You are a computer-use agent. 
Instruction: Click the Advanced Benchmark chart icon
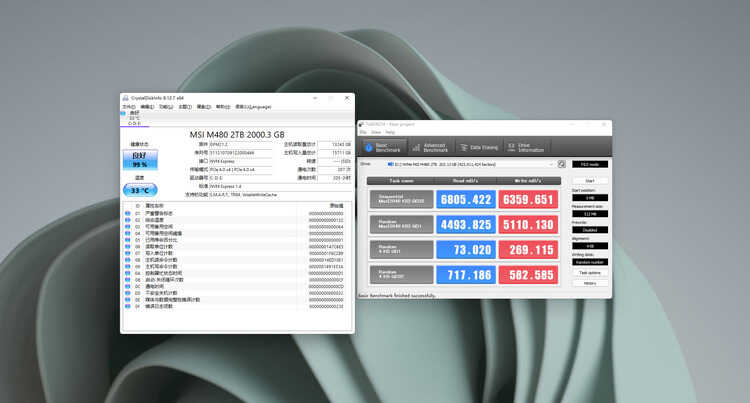[416, 148]
